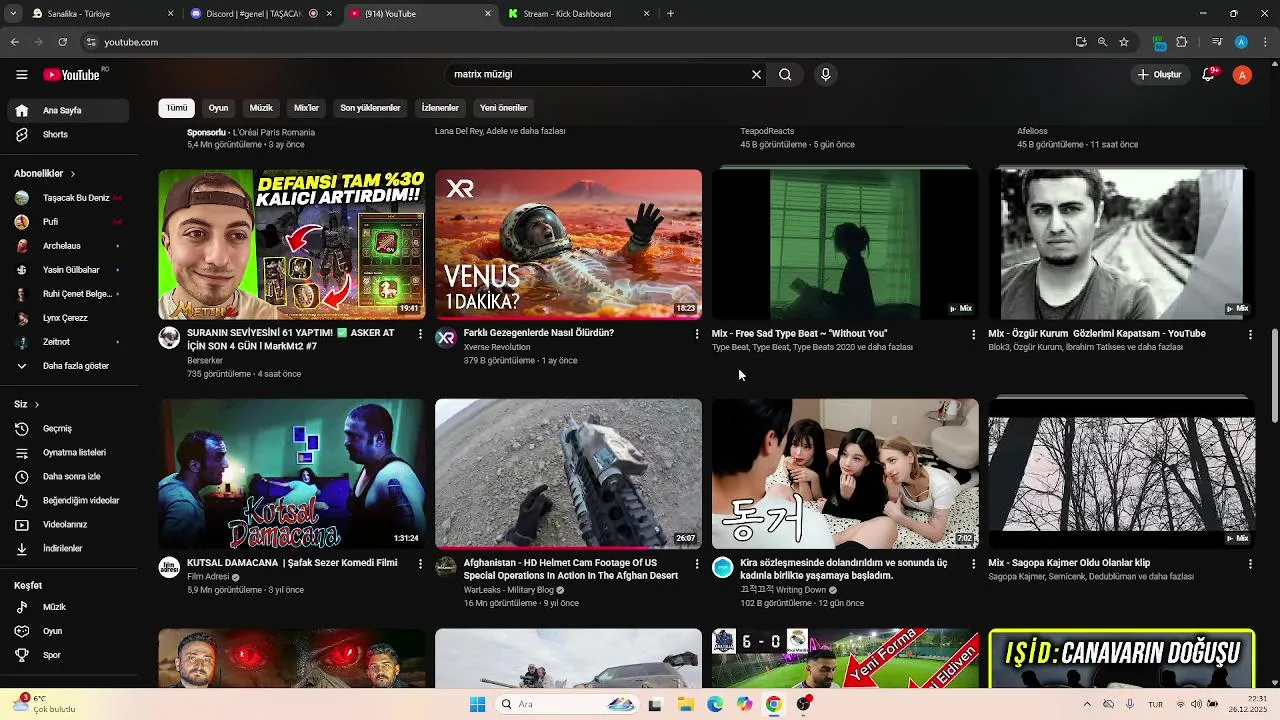Click the magnifier search button

[785, 74]
